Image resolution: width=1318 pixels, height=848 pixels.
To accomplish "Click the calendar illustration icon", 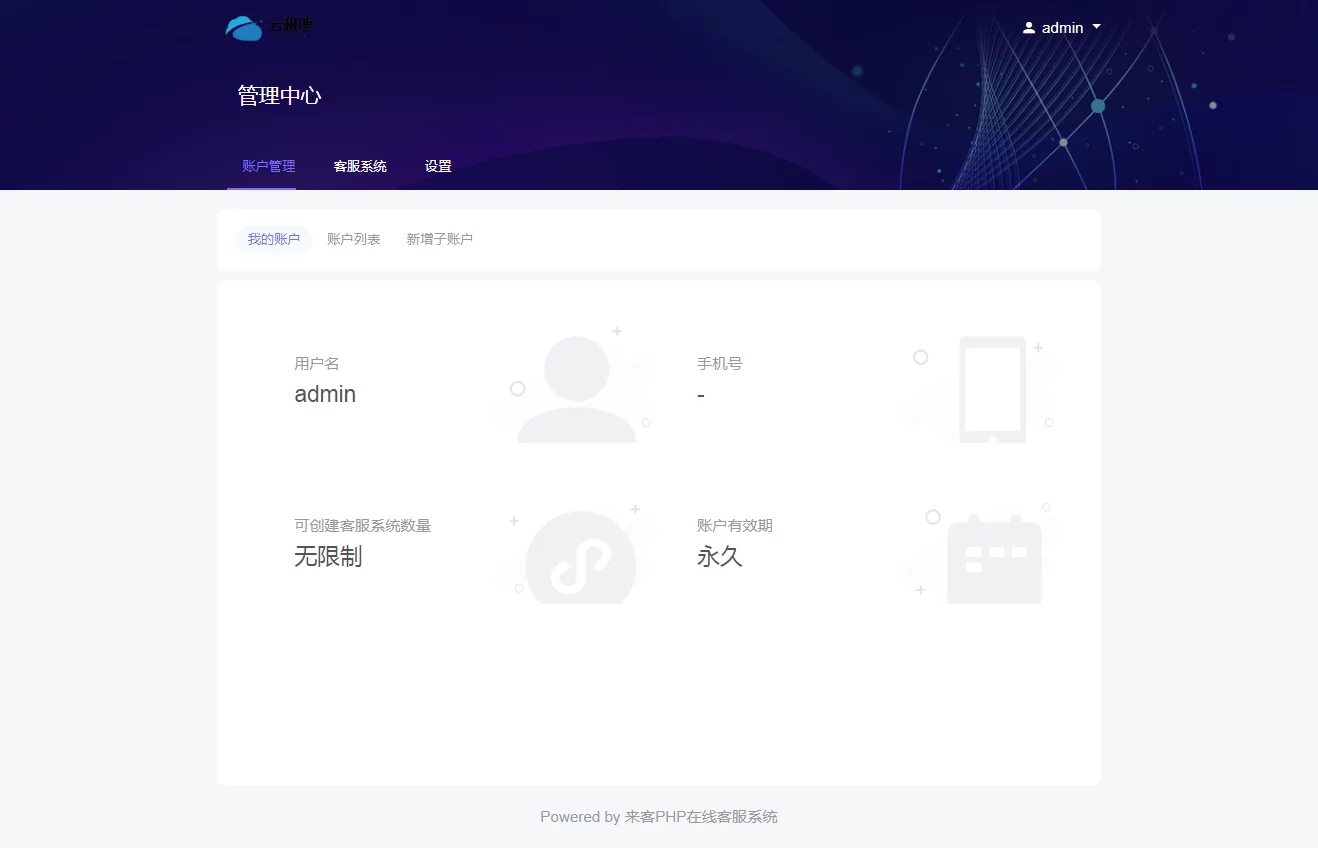I will click(994, 559).
